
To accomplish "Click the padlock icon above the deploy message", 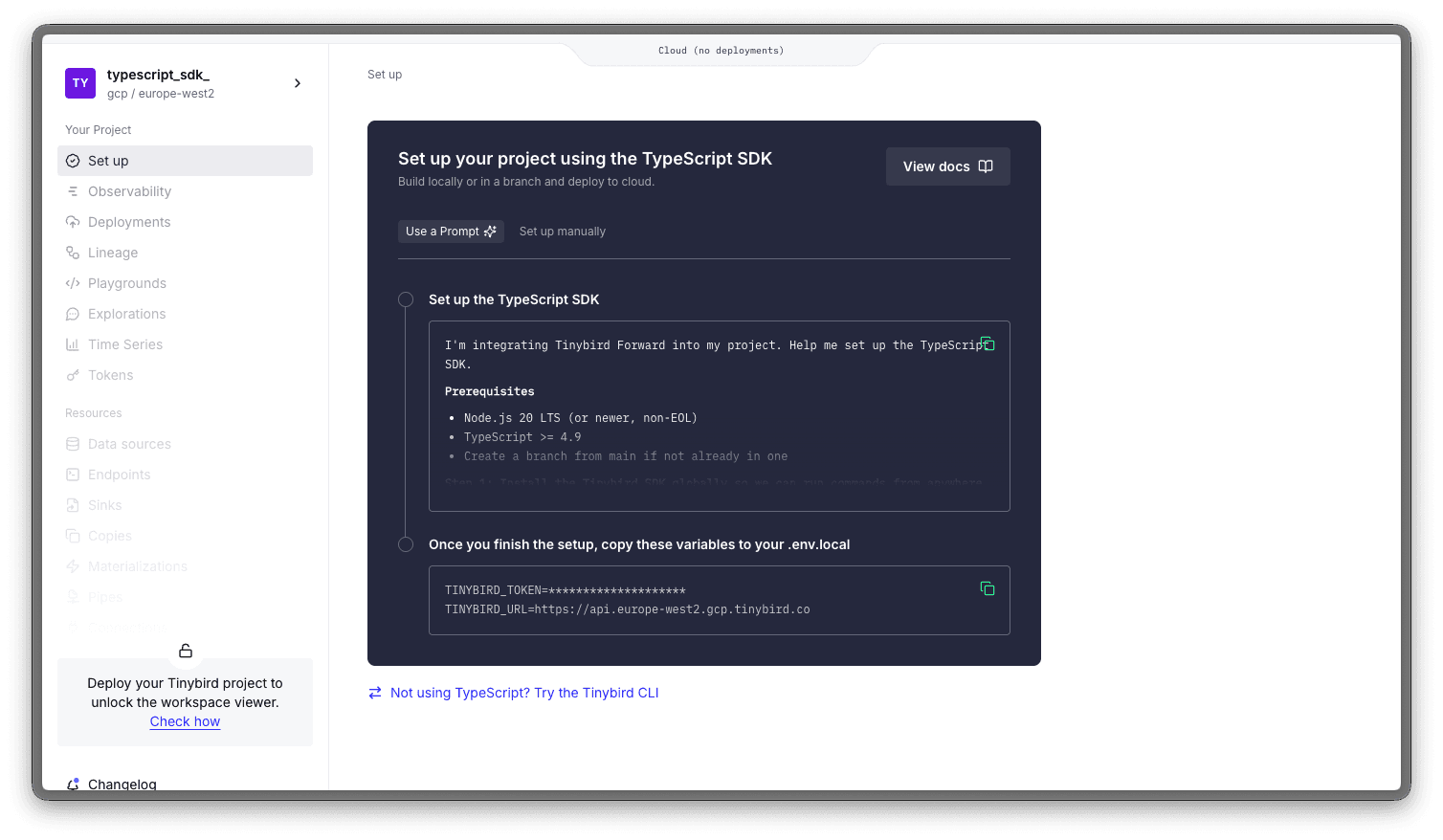I will tap(185, 650).
